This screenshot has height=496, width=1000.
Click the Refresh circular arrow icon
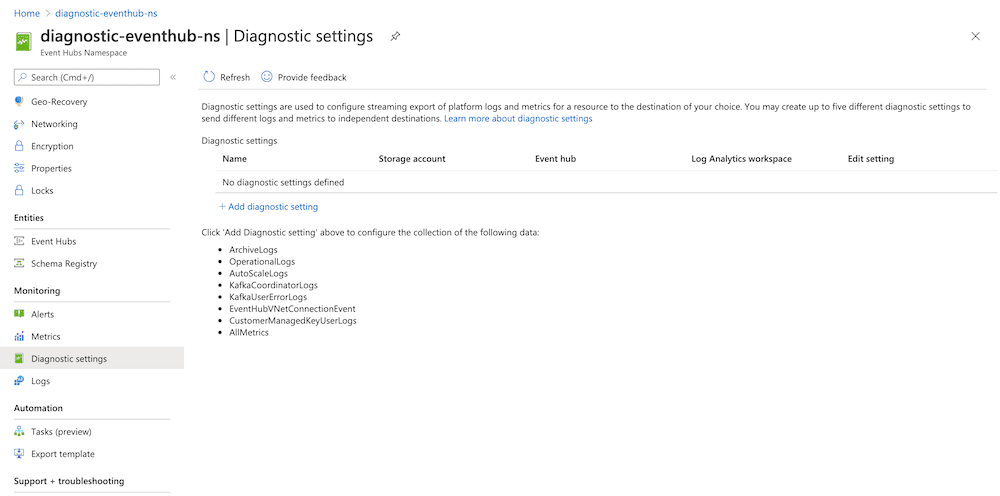click(209, 77)
